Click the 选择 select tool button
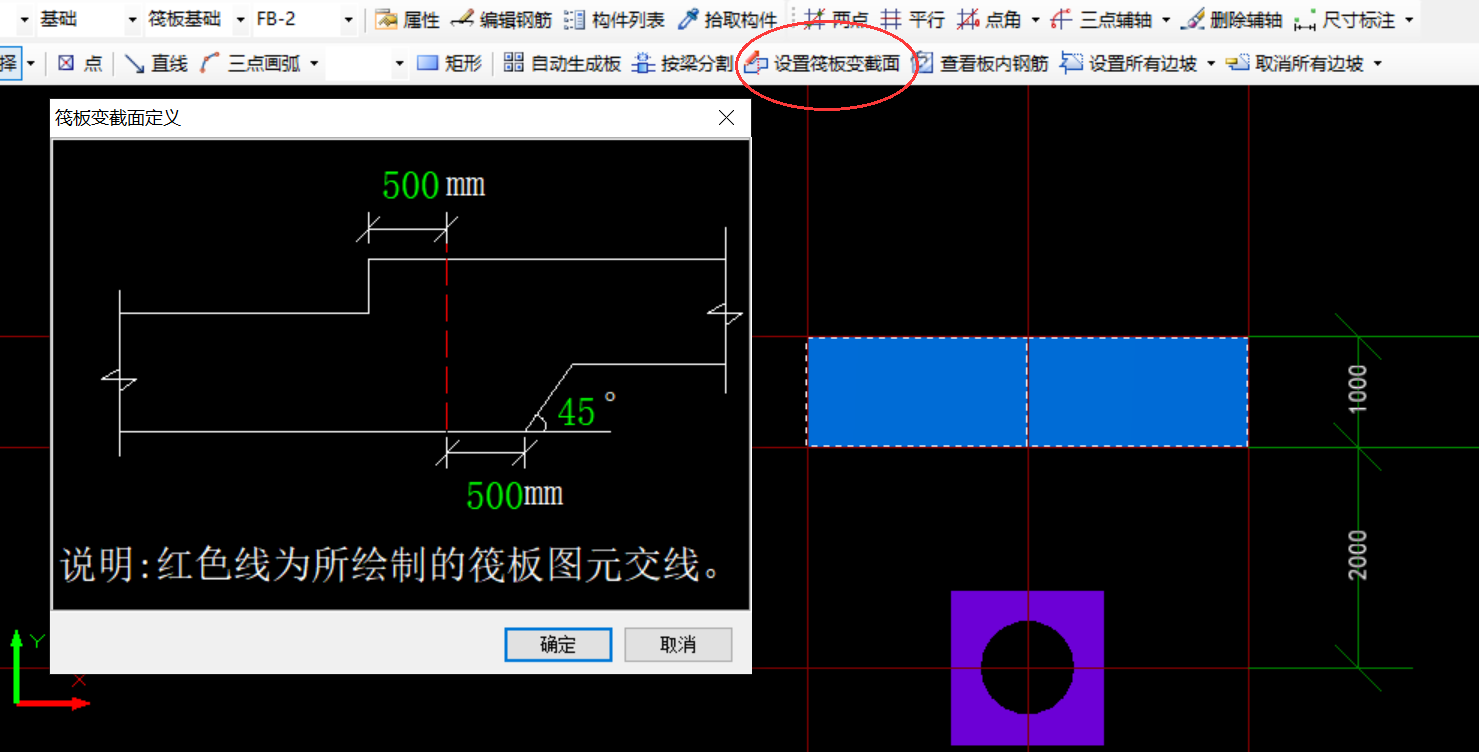Image resolution: width=1479 pixels, height=752 pixels. point(9,64)
